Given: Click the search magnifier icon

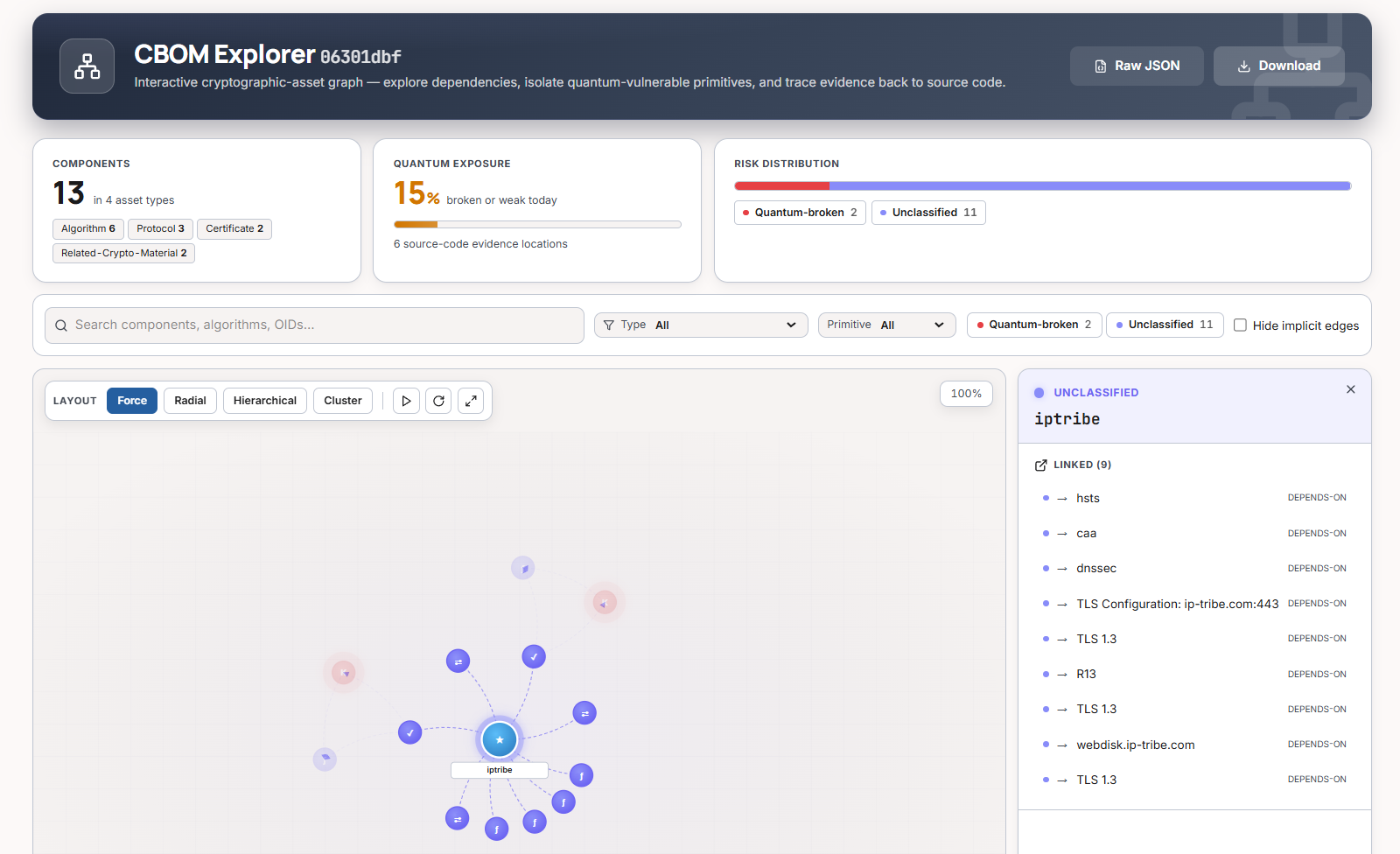Looking at the screenshot, I should 61,325.
